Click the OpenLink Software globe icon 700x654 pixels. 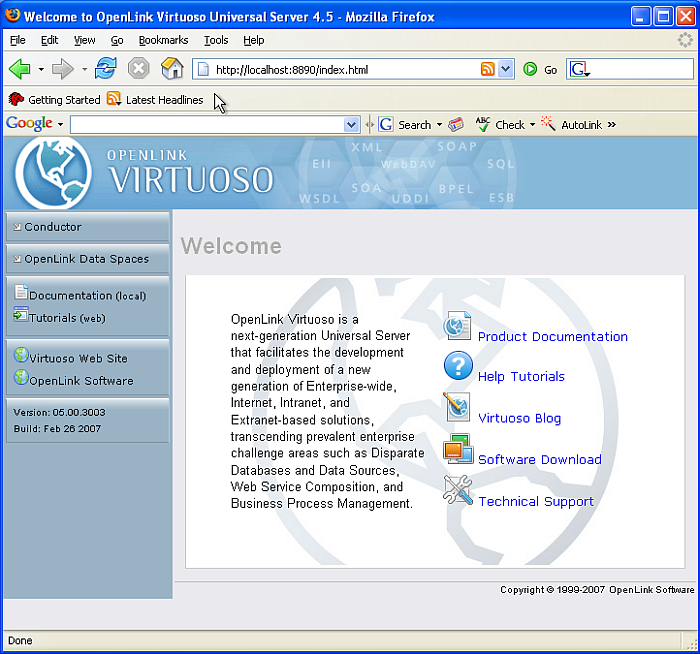coord(21,377)
